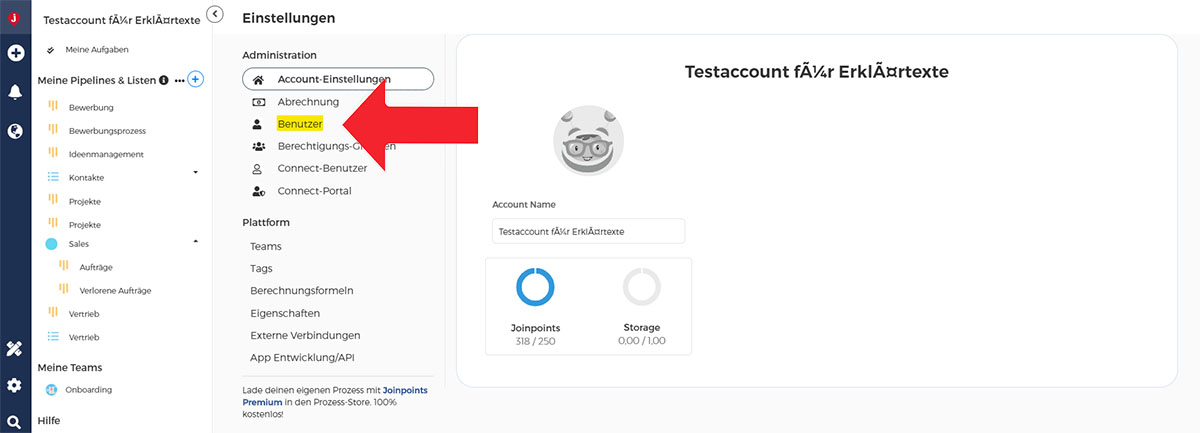
Task: Click the Abrechnung billing icon
Action: tap(257, 102)
